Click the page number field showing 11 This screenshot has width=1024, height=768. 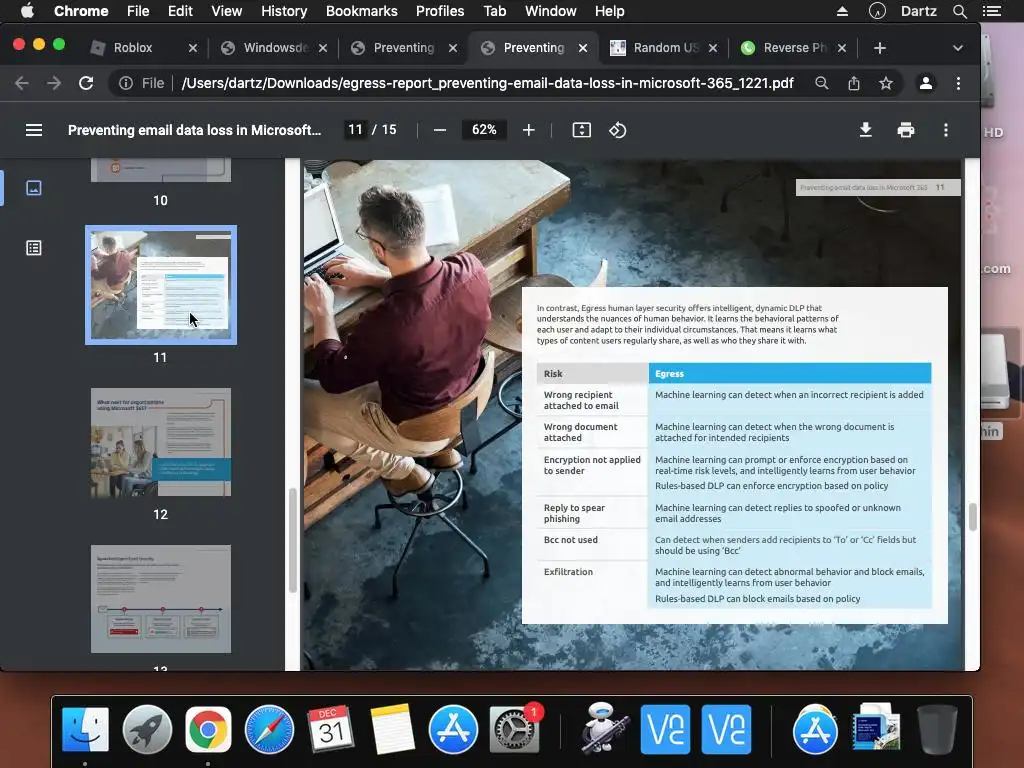click(x=355, y=130)
